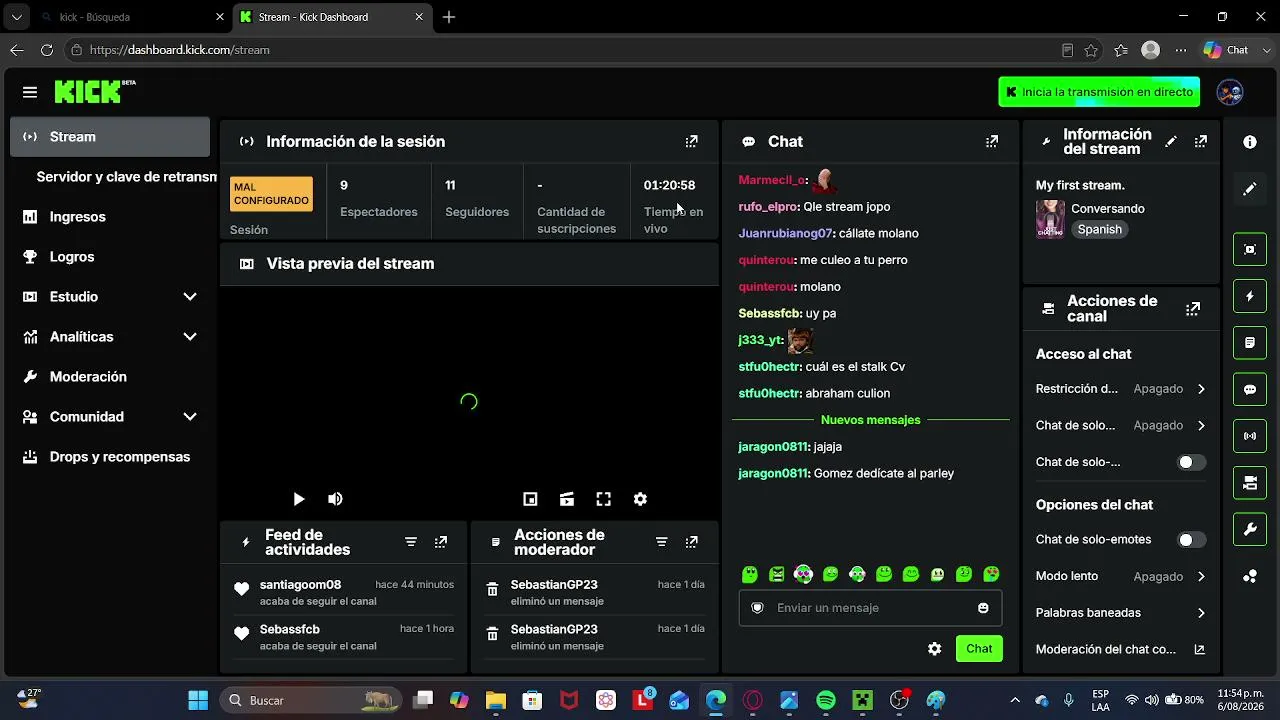This screenshot has width=1280, height=720.
Task: Play the stream preview
Action: pyautogui.click(x=298, y=499)
